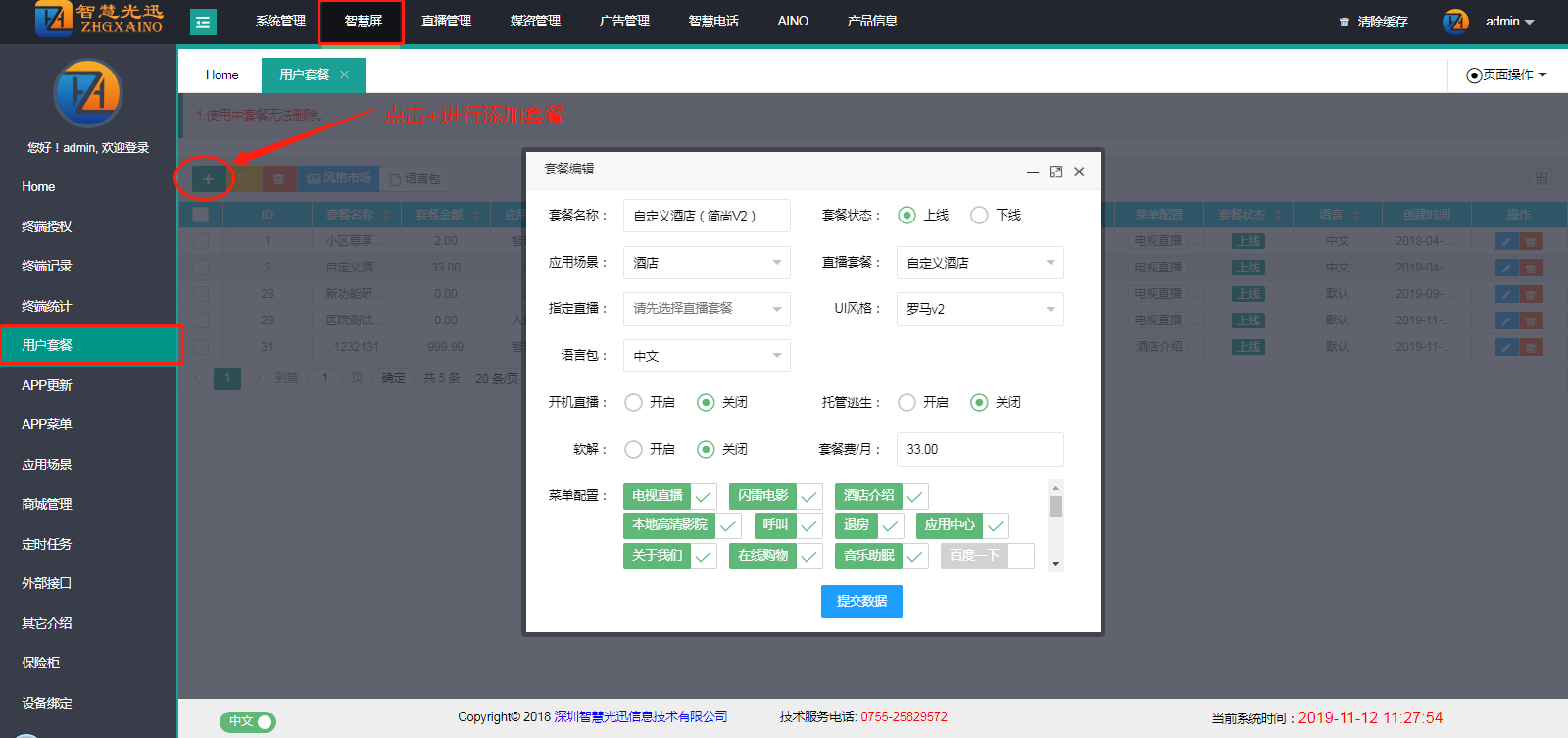Click the clear cache trash icon

(x=1345, y=22)
